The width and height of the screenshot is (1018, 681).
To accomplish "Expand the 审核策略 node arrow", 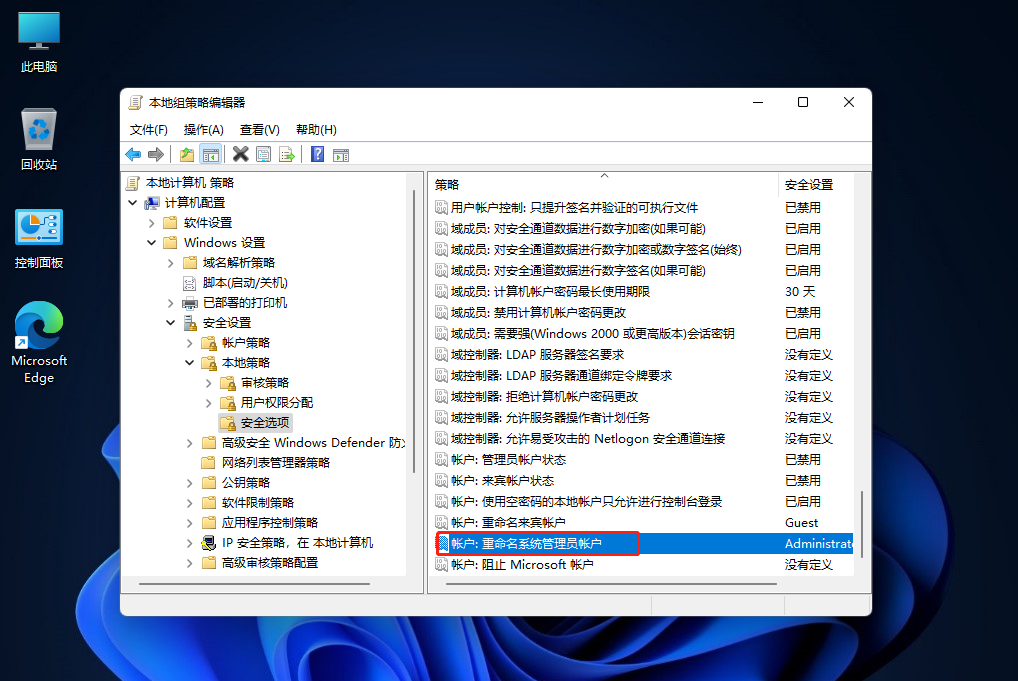I will coord(209,383).
